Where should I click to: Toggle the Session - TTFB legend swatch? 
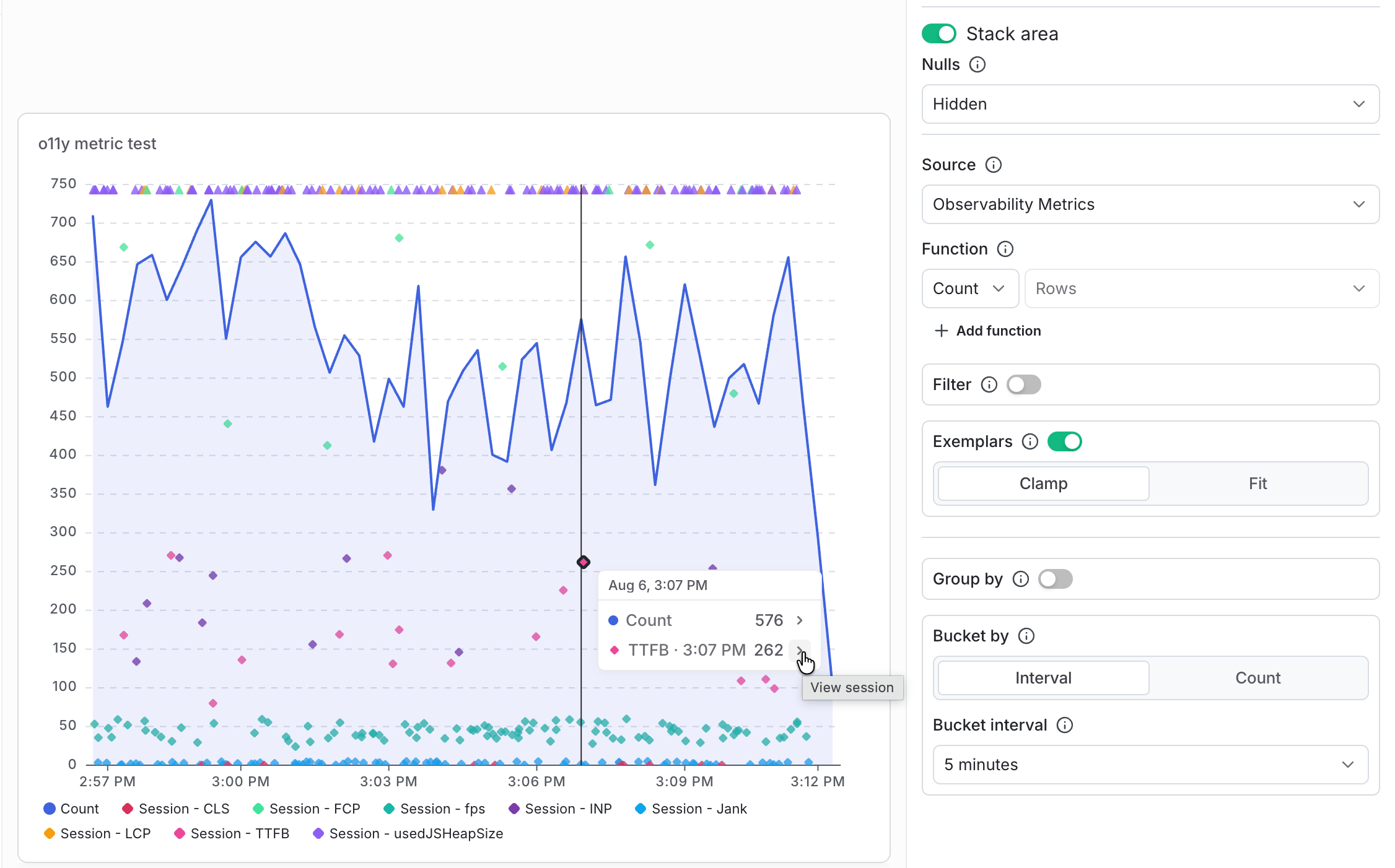tap(180, 833)
